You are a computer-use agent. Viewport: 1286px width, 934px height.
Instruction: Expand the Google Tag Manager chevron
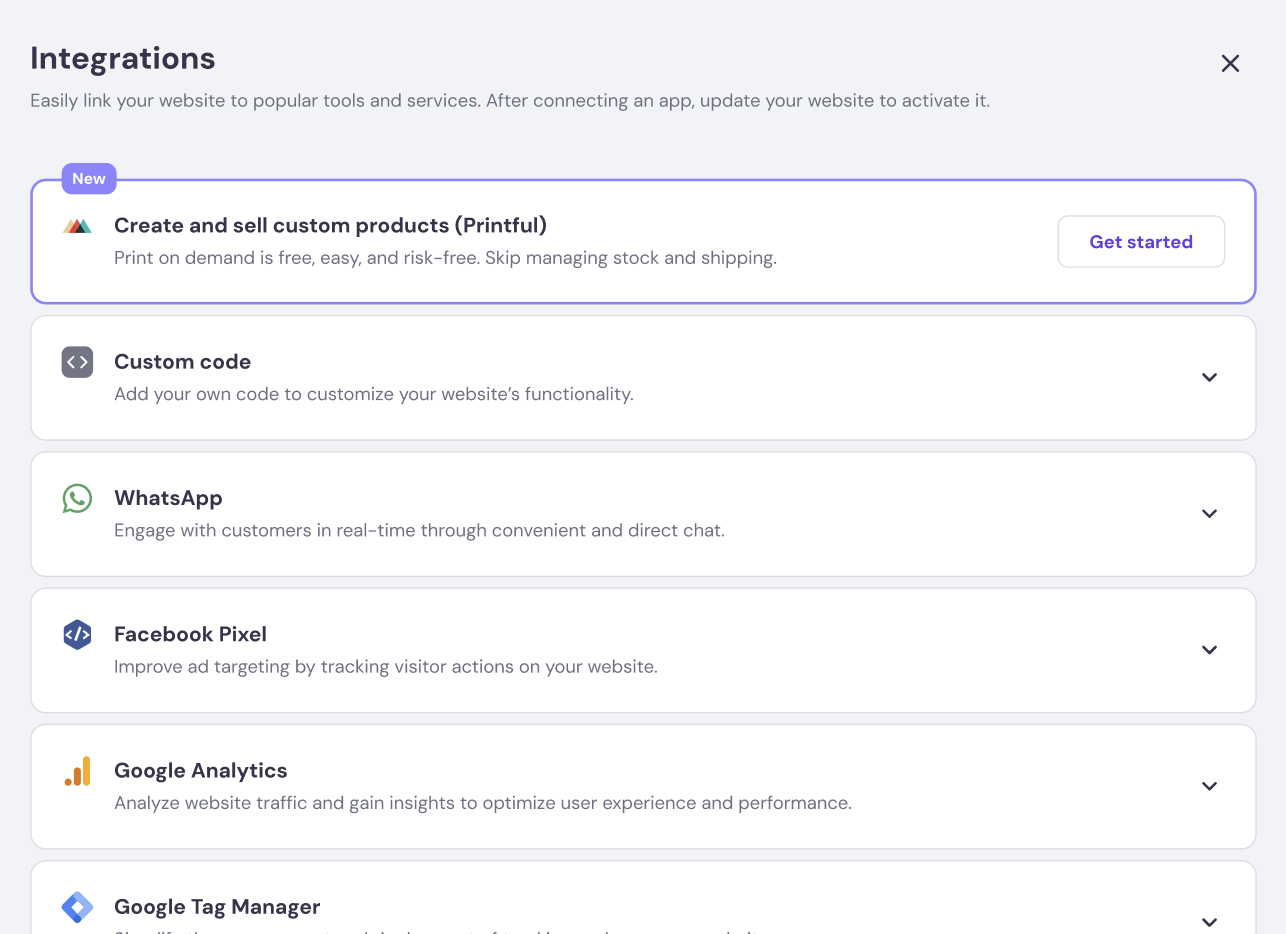1209,921
